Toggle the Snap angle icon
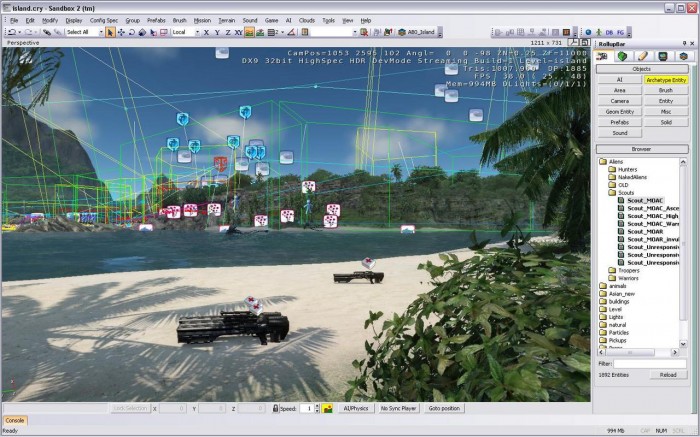 291,32
